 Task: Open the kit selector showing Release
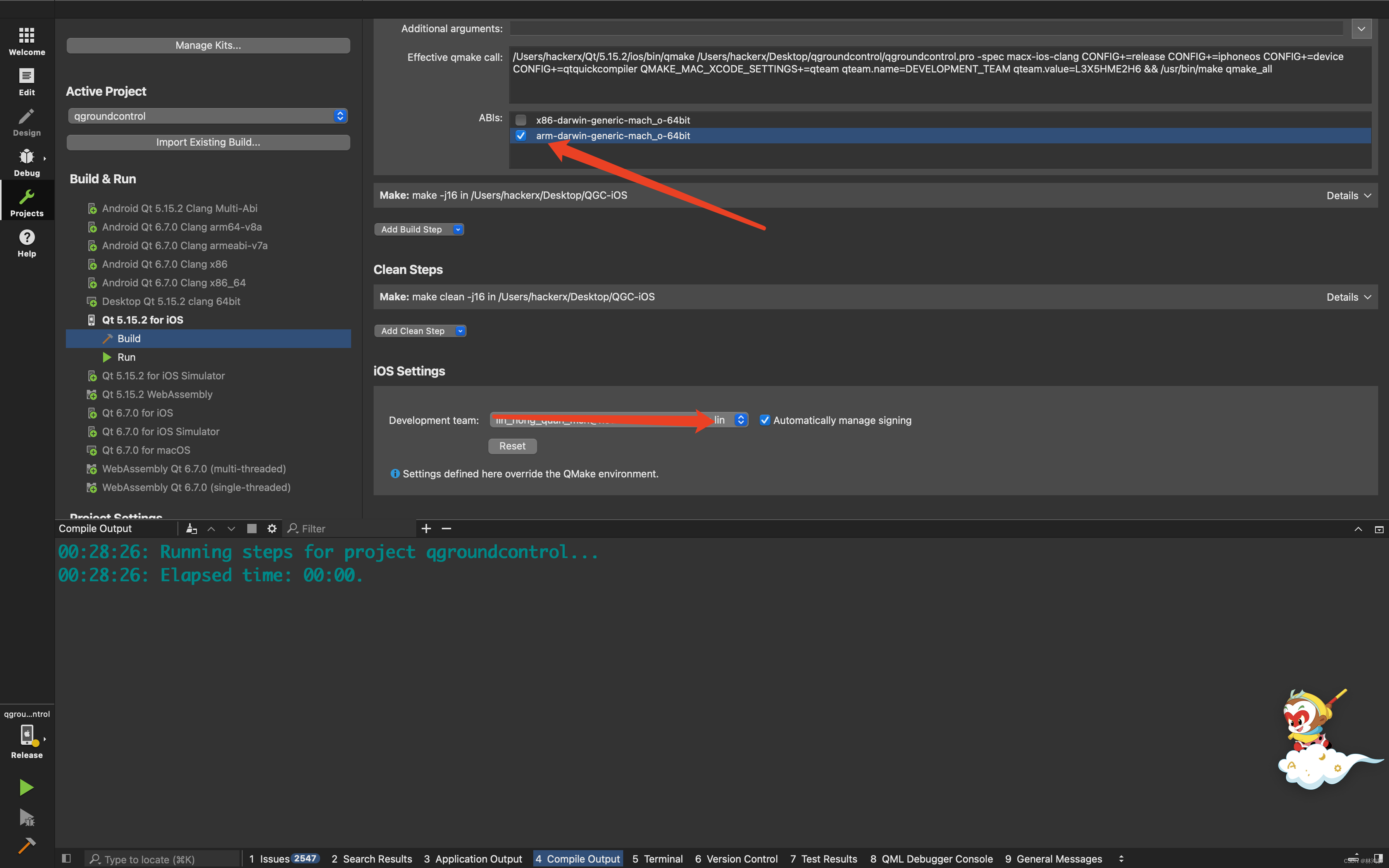(26, 735)
